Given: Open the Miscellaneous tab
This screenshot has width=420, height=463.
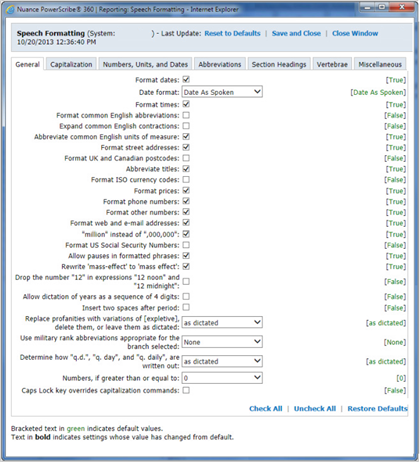Looking at the screenshot, I should pos(380,64).
